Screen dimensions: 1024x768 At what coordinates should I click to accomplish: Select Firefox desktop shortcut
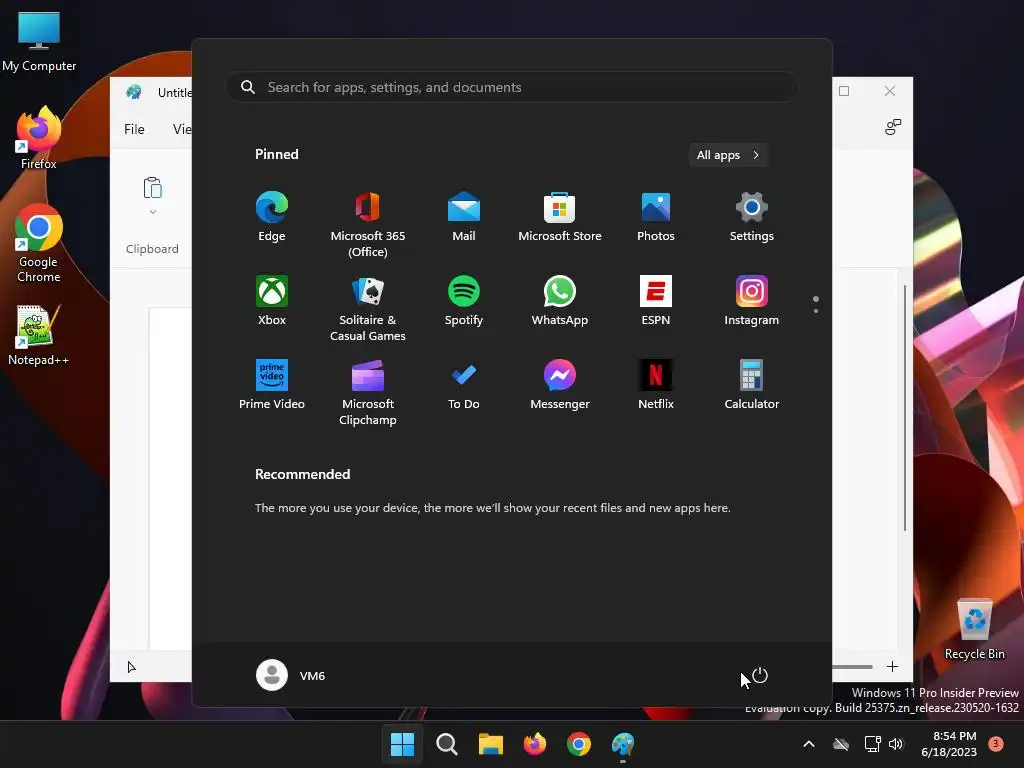(x=39, y=138)
